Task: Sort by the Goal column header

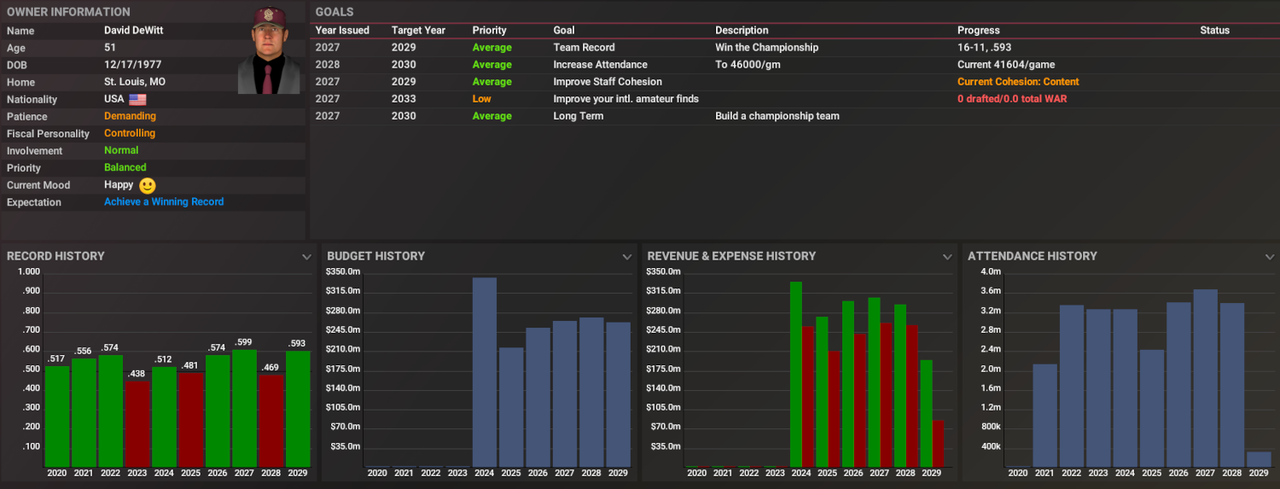Action: pos(564,30)
